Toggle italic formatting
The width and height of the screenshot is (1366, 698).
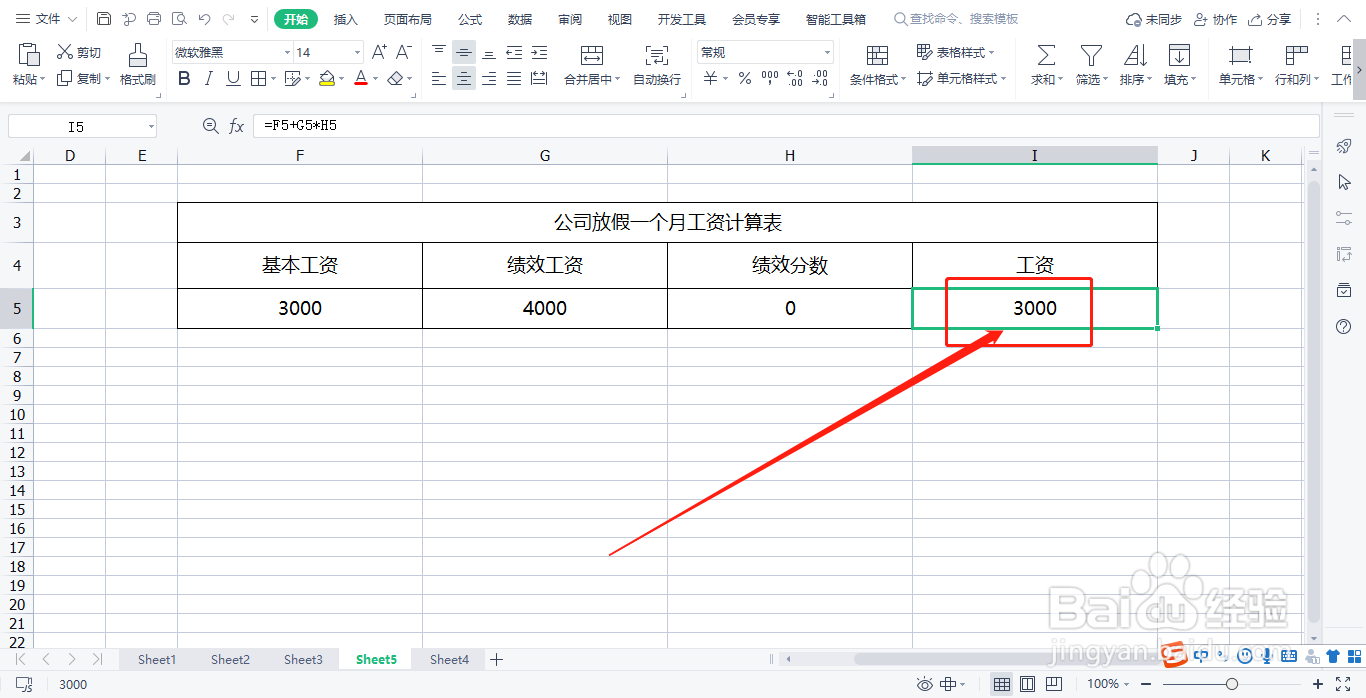(x=207, y=78)
